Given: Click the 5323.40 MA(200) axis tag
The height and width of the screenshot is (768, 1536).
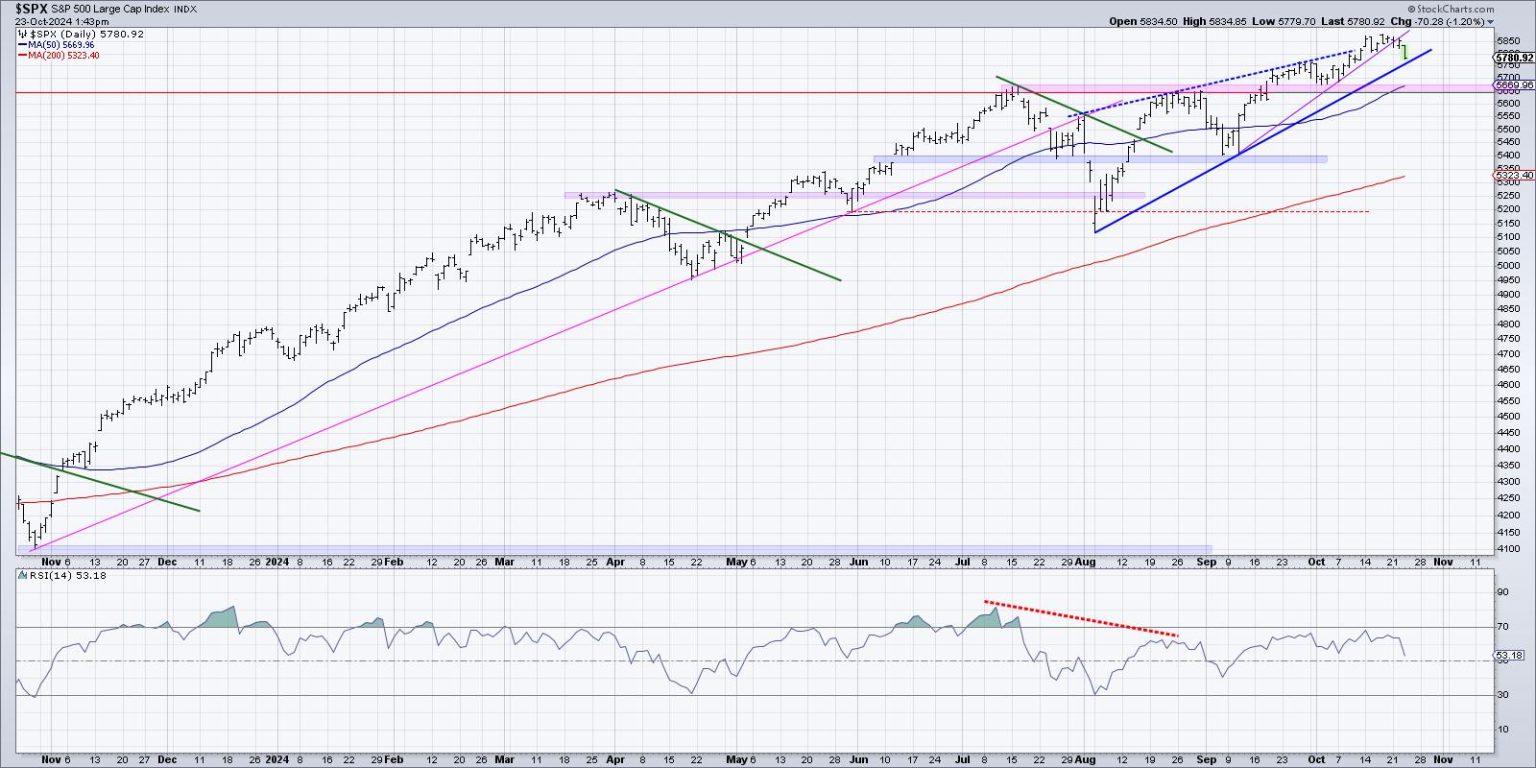Looking at the screenshot, I should point(1516,175).
